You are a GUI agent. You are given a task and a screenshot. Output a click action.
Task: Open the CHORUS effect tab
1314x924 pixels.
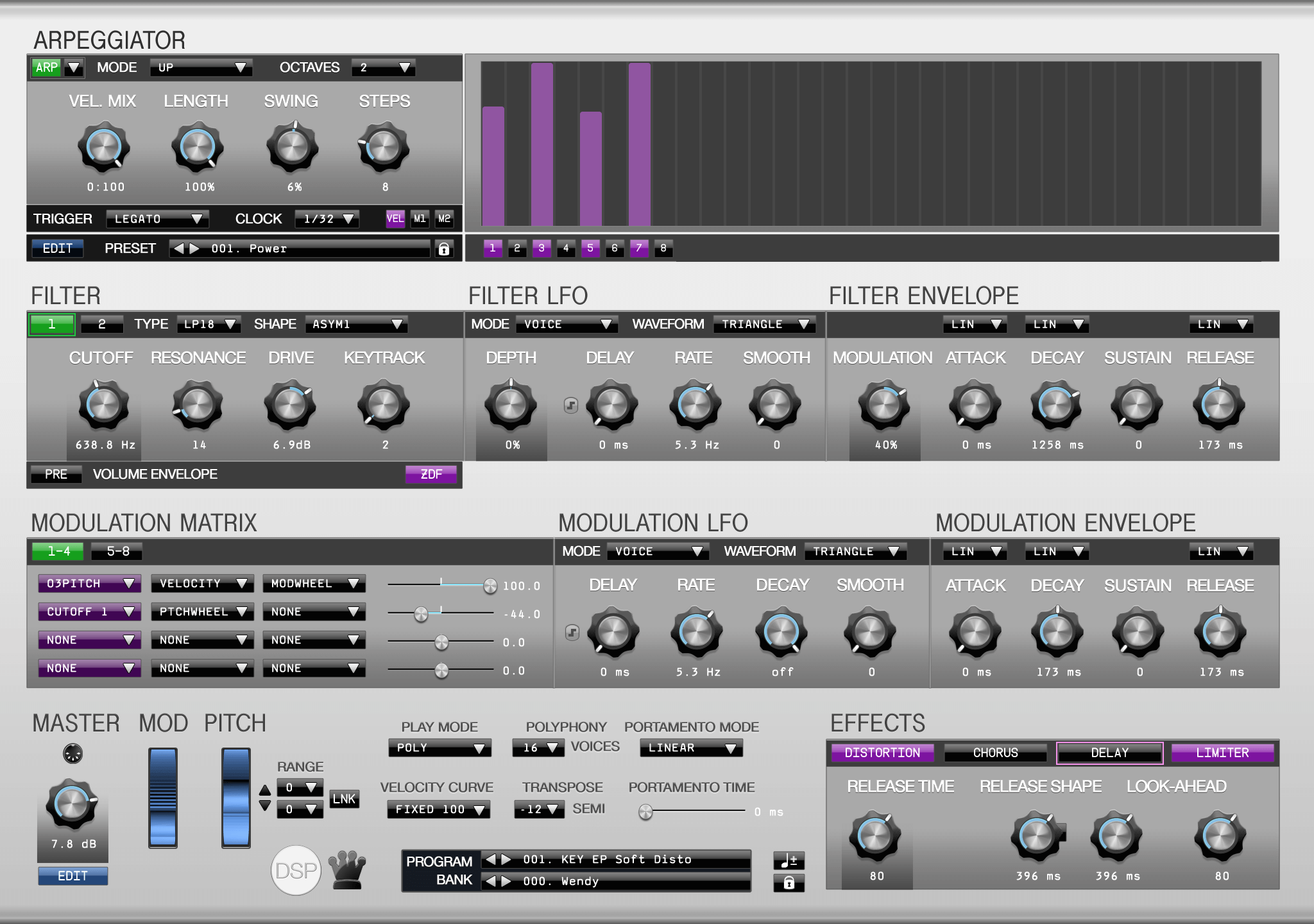(995, 753)
